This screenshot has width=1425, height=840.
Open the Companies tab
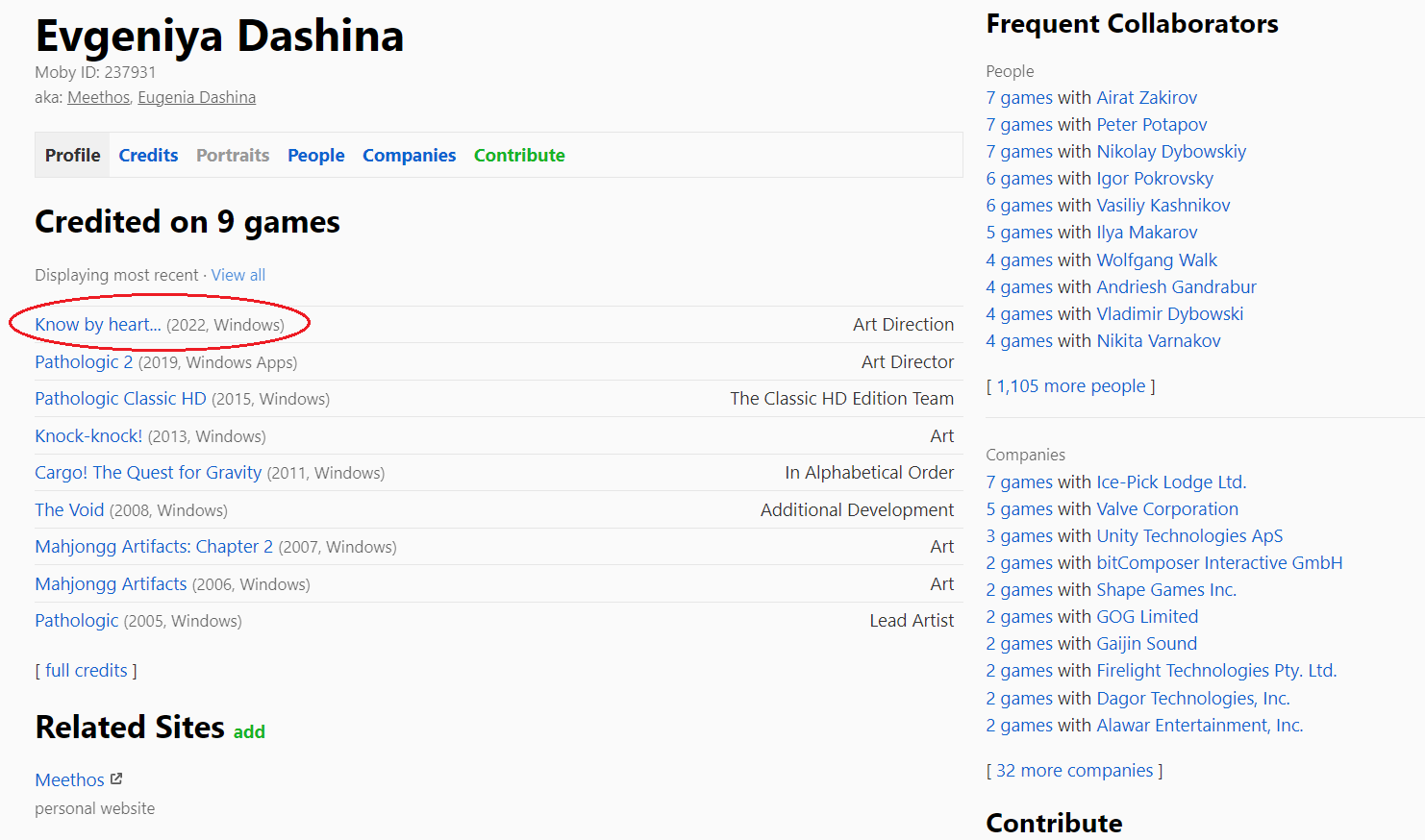[x=409, y=155]
